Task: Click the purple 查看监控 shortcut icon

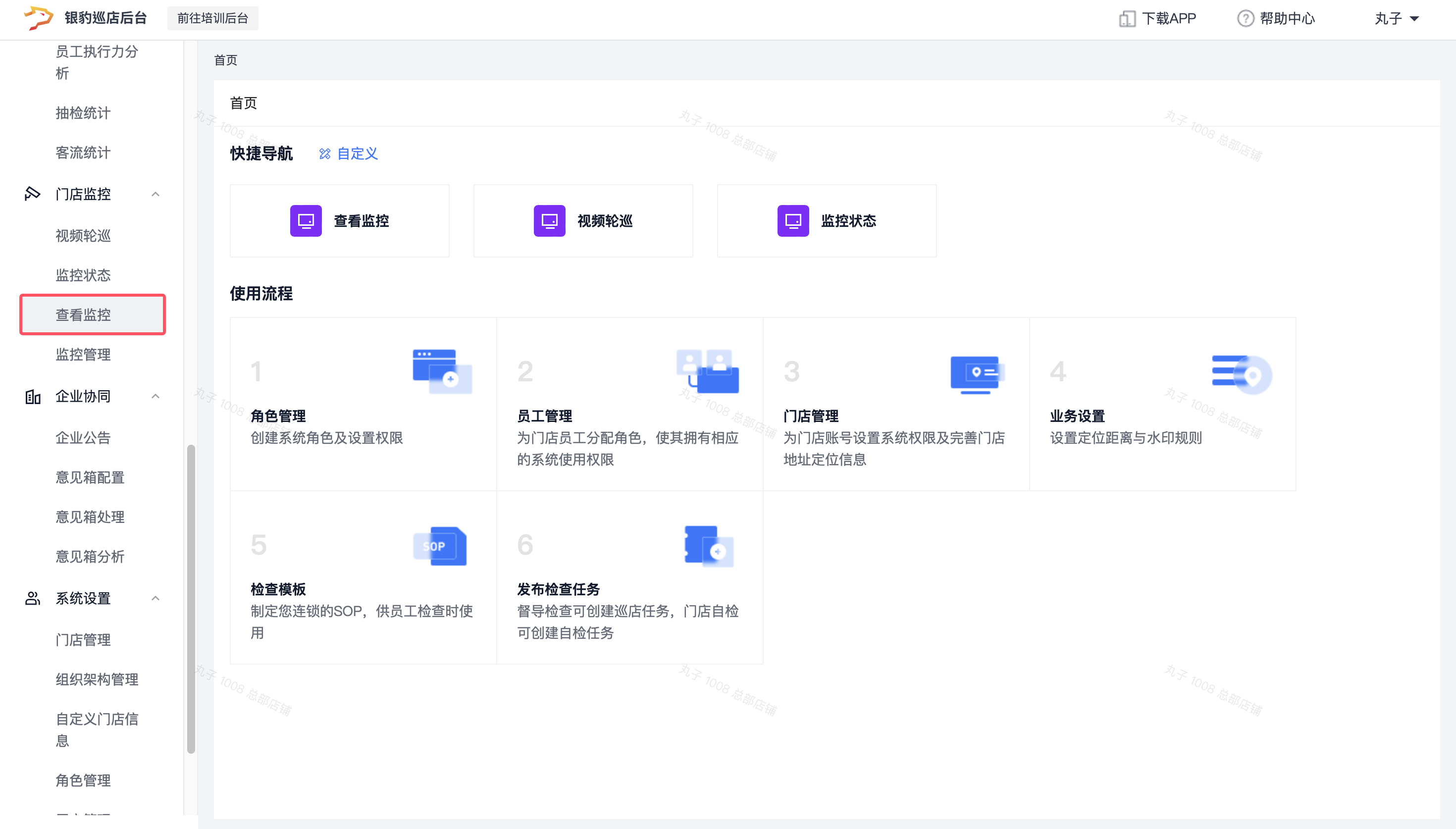Action: tap(306, 221)
